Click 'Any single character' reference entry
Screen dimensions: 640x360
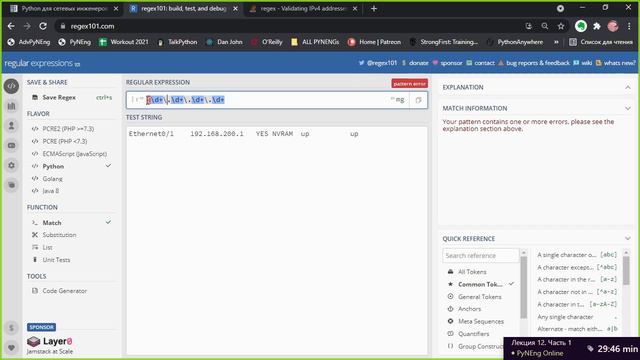[577, 317]
